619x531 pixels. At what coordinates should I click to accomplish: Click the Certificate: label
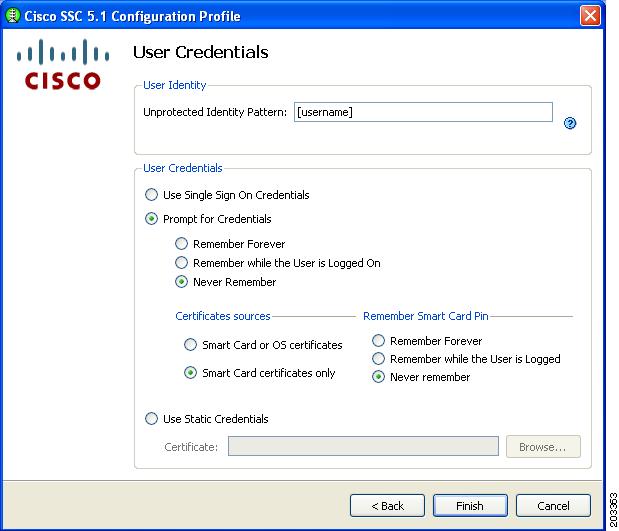click(191, 447)
